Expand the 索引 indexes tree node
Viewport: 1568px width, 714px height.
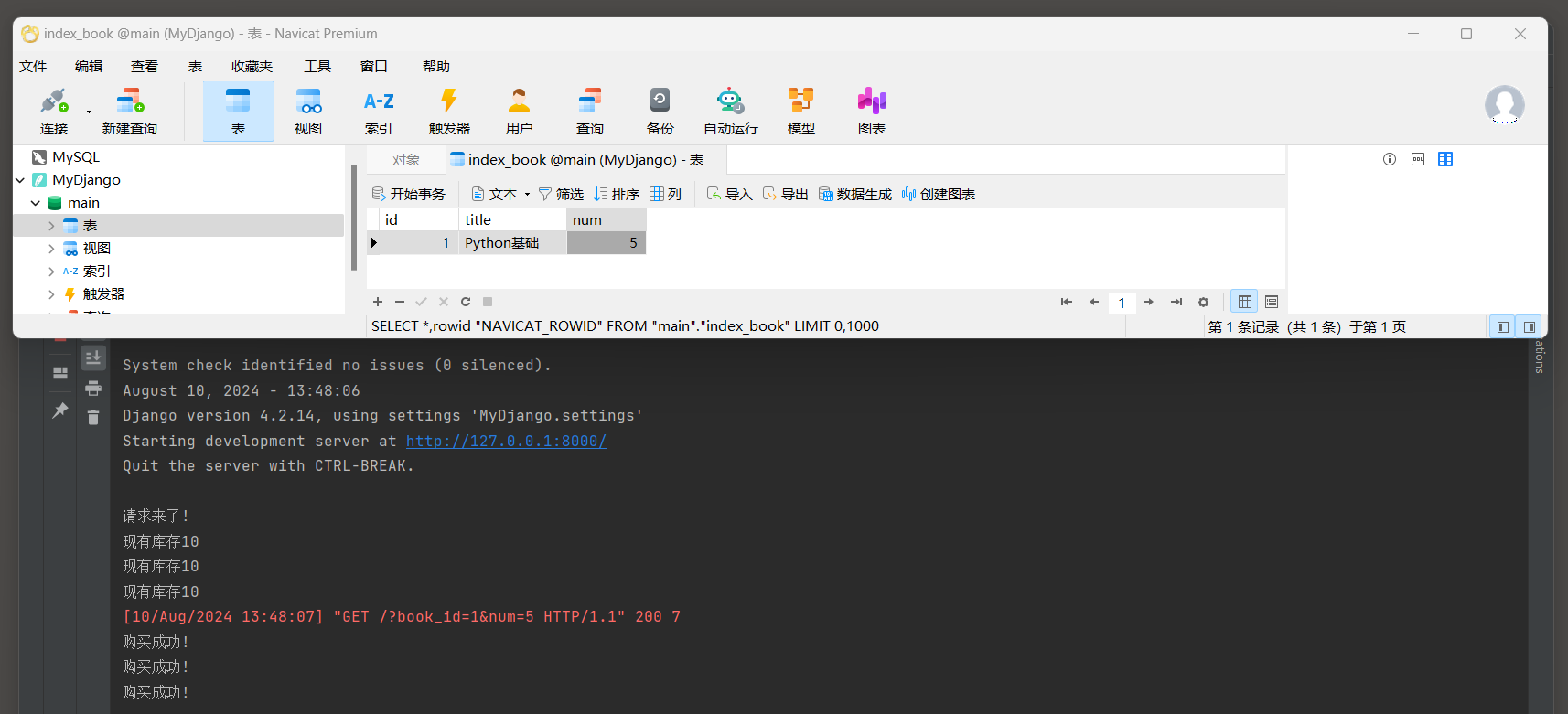(x=51, y=272)
